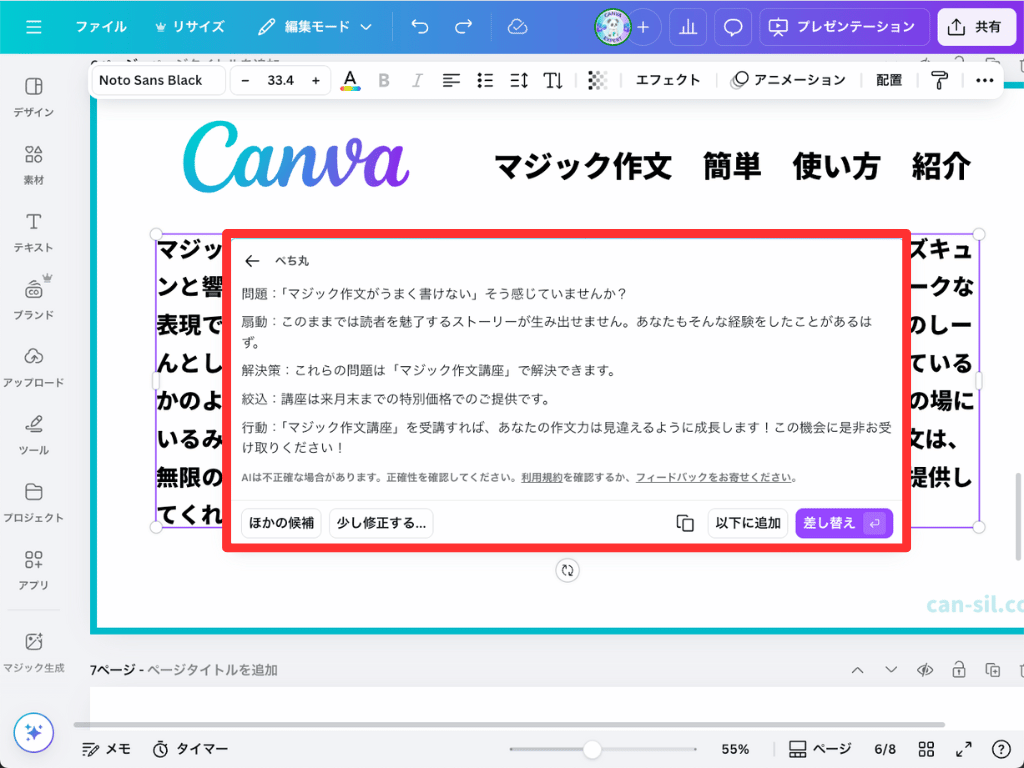This screenshot has height=768, width=1024.
Task: Open the アプリ sidebar panel
Action: click(x=33, y=570)
